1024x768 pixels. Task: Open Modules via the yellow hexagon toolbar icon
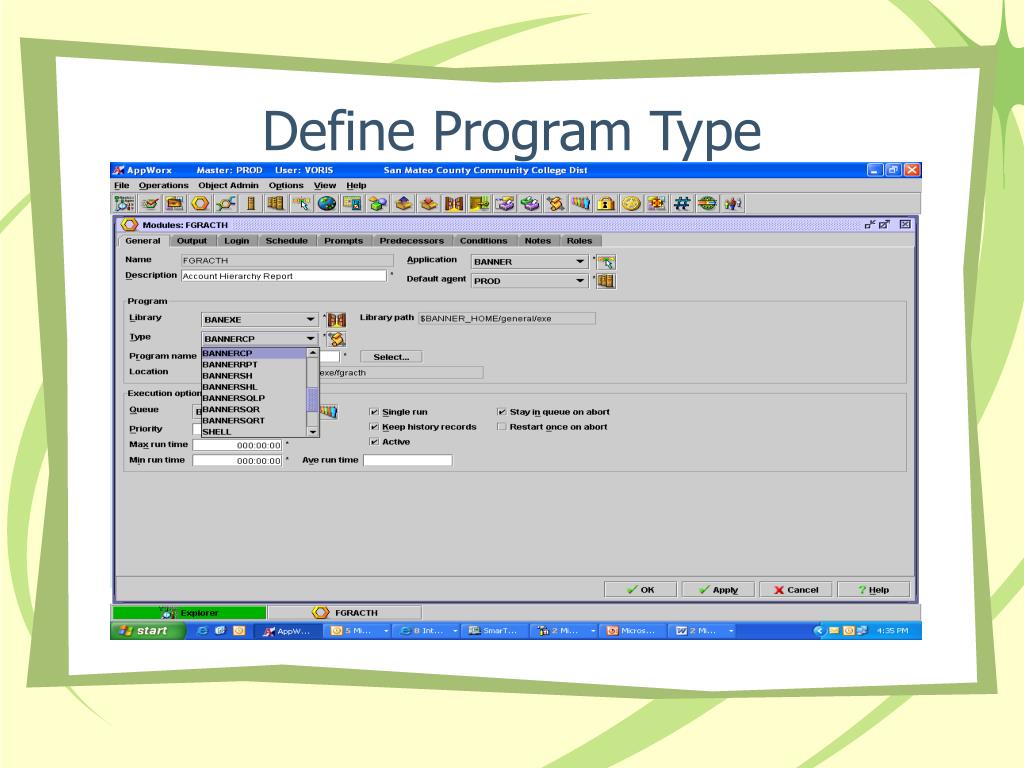[x=200, y=204]
